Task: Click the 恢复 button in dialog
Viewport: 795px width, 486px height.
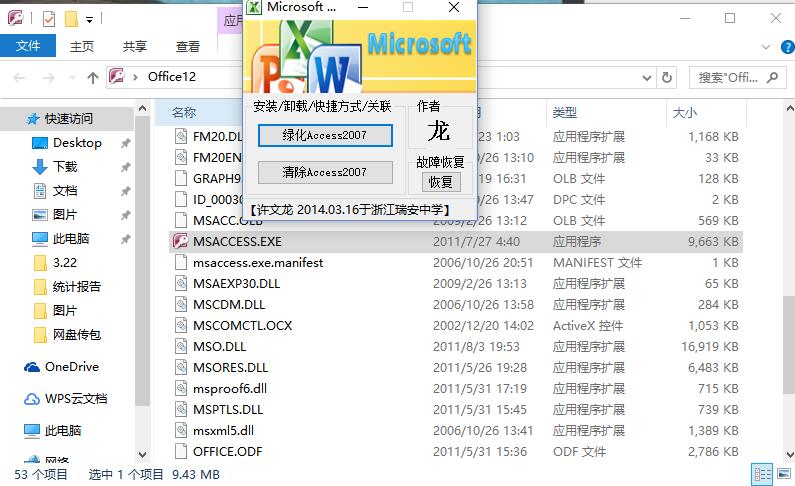Action: click(x=441, y=182)
